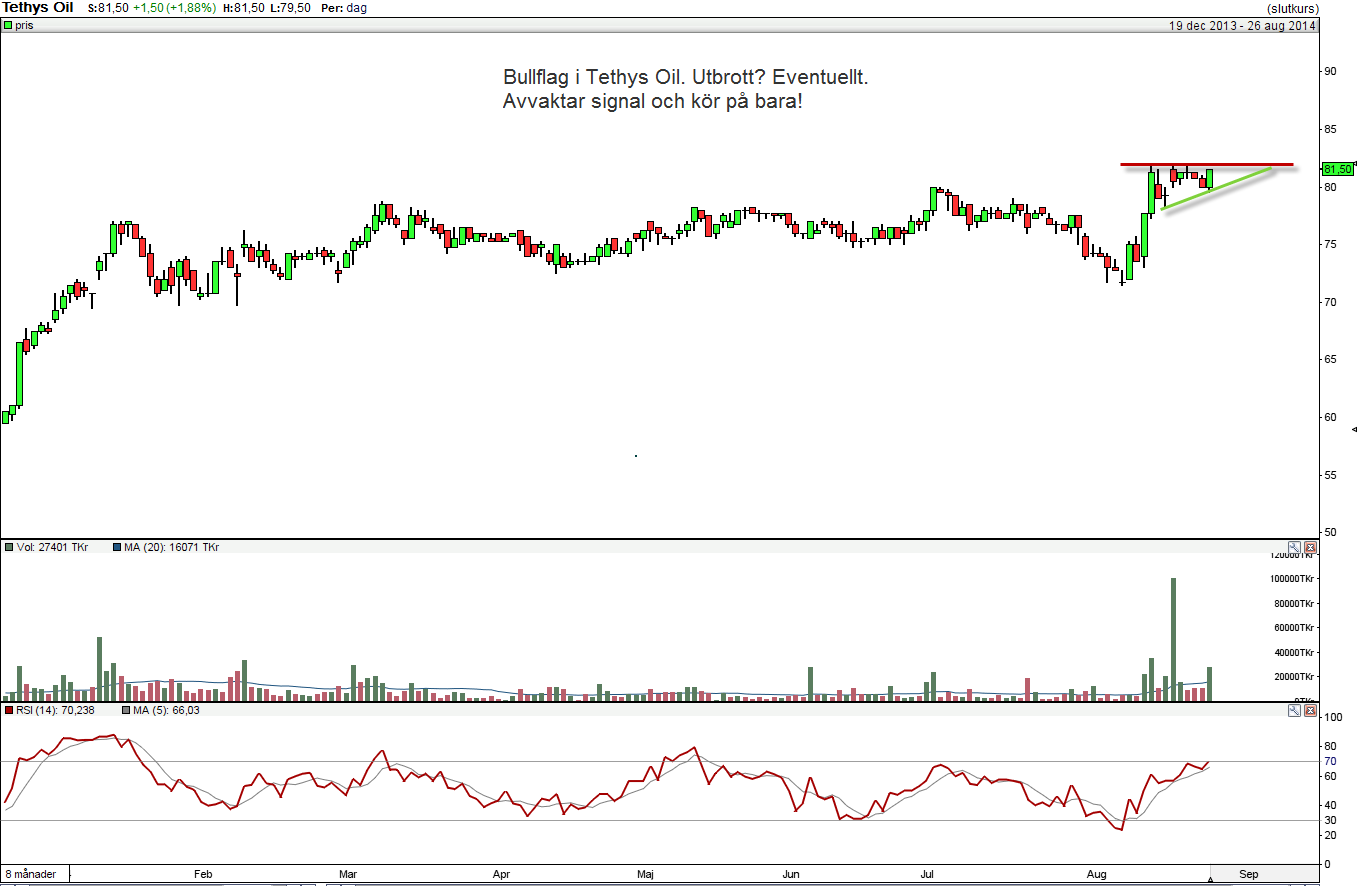The image size is (1358, 886).
Task: Click the red 'RSI (14)' legend swatch
Action: (9, 711)
